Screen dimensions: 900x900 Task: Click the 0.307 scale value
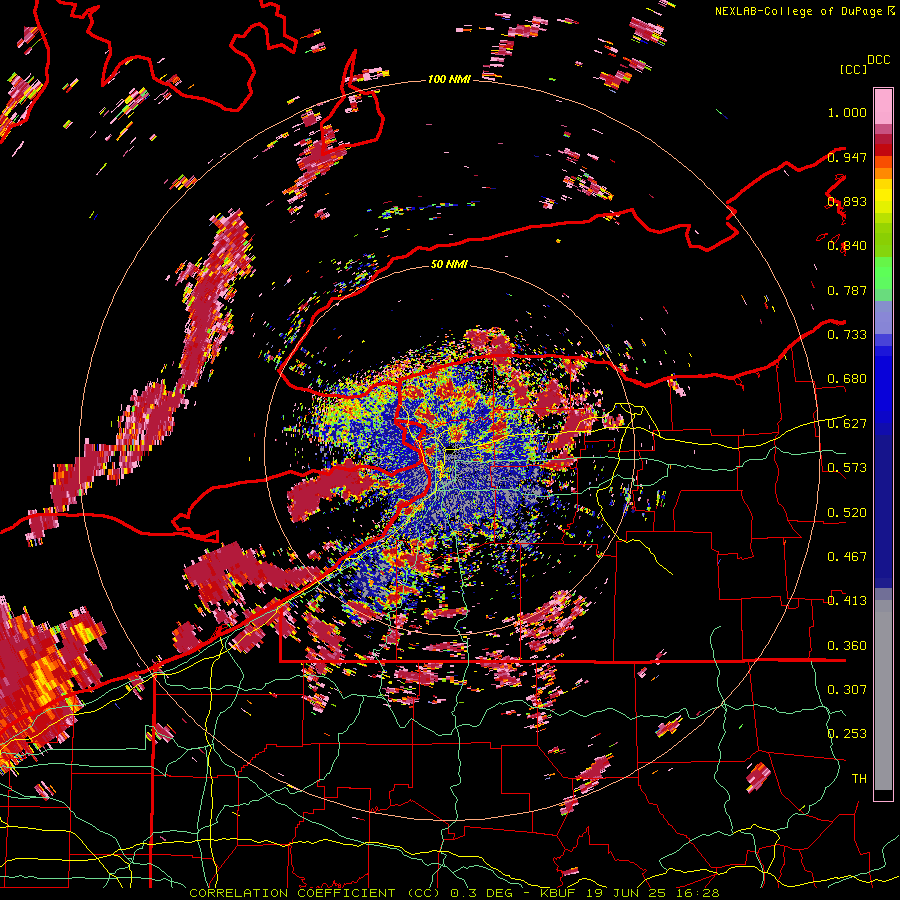click(x=847, y=690)
